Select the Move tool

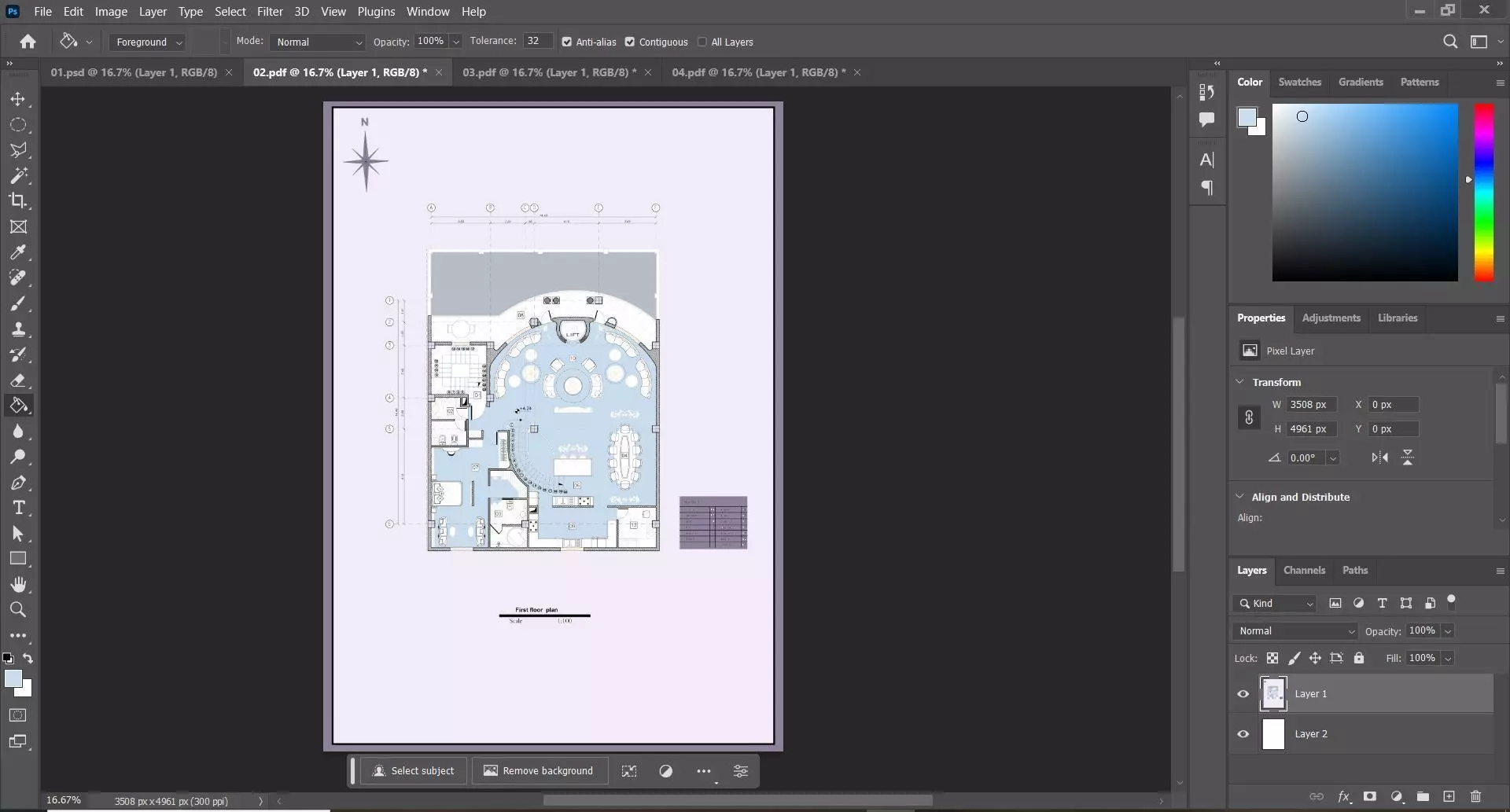(18, 99)
